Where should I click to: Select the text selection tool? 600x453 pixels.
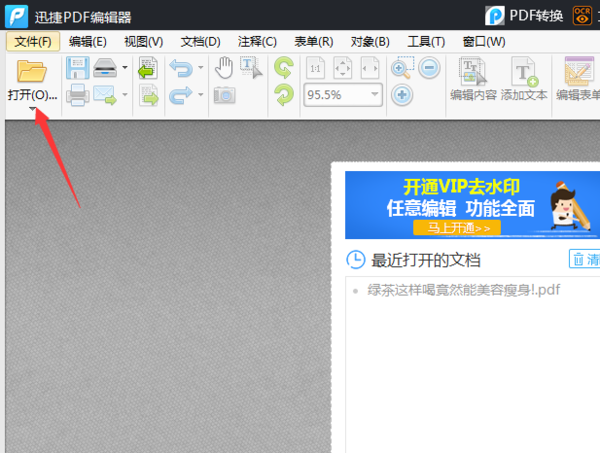click(251, 67)
